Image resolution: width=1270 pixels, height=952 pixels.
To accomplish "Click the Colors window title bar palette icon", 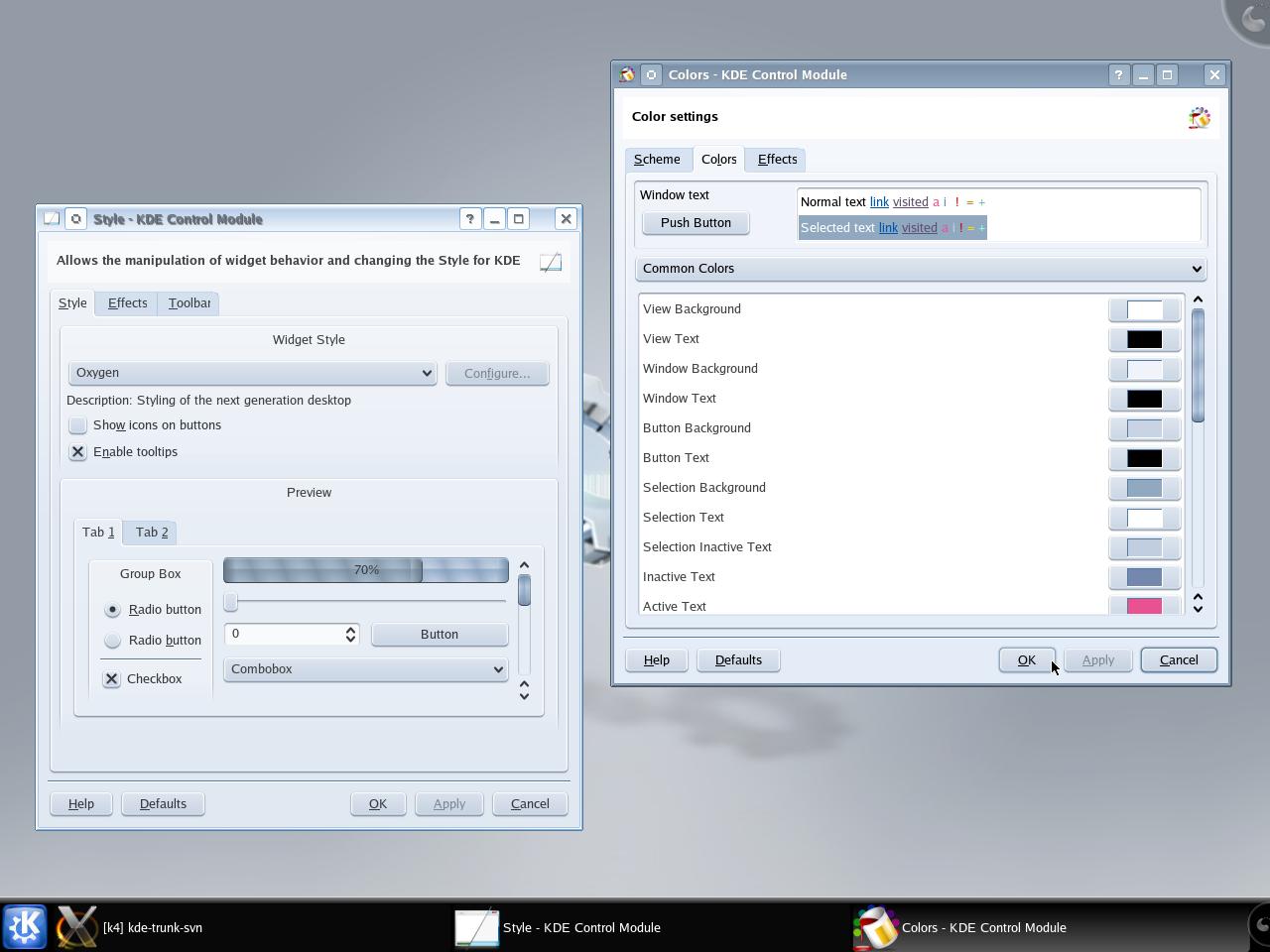I will point(627,74).
